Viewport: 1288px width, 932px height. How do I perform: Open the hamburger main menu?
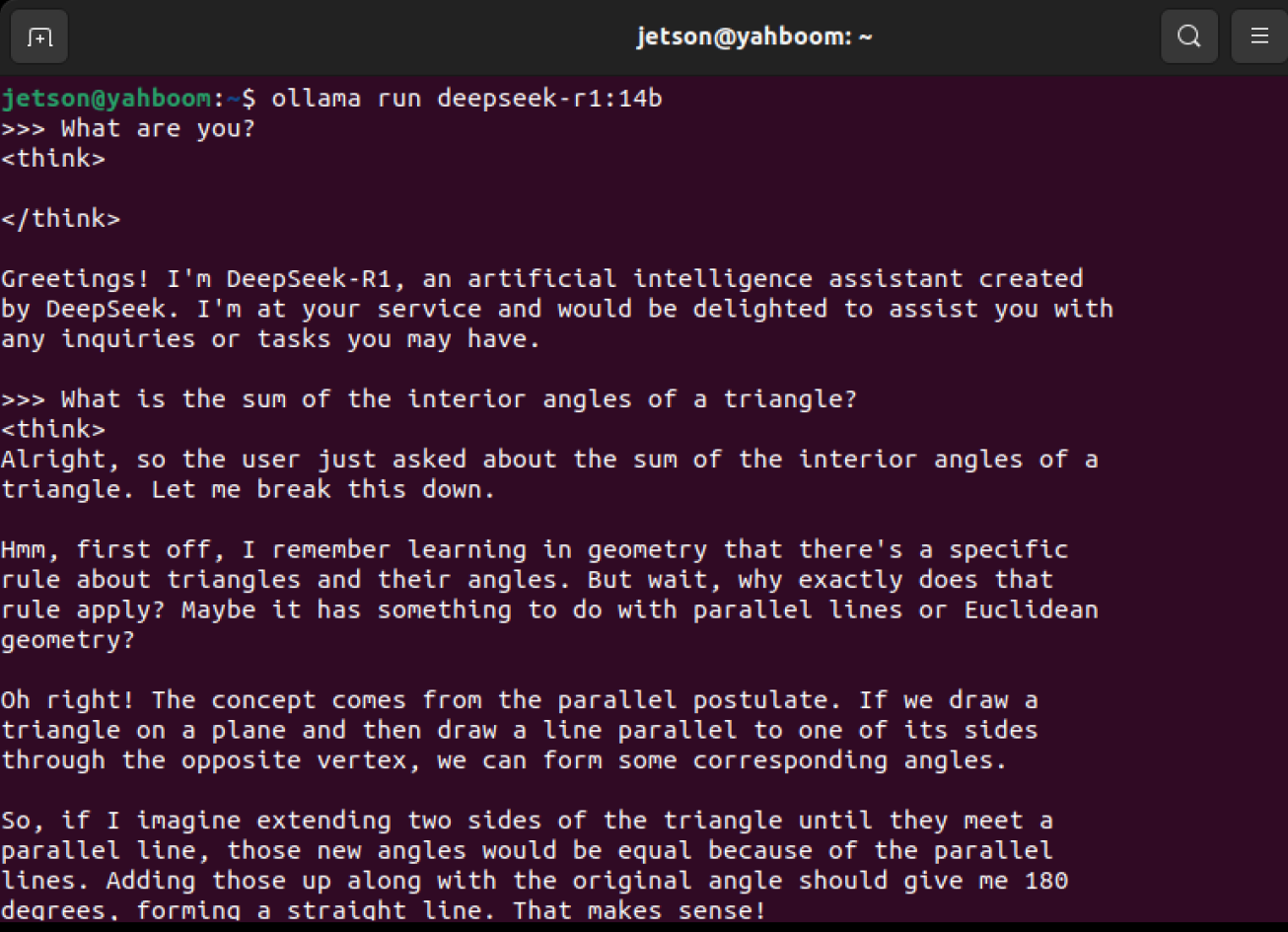pos(1259,37)
